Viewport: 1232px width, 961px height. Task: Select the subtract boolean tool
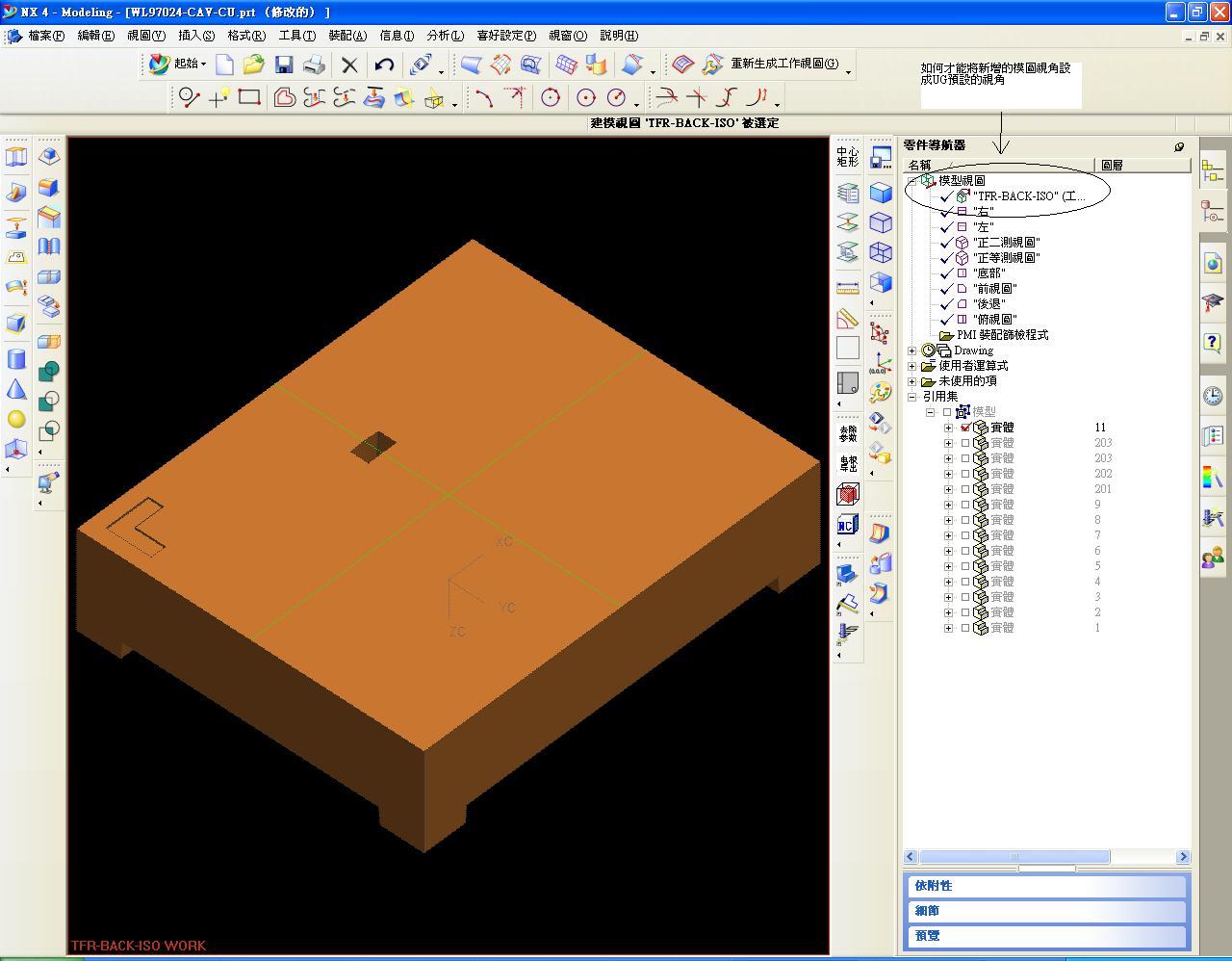[49, 401]
